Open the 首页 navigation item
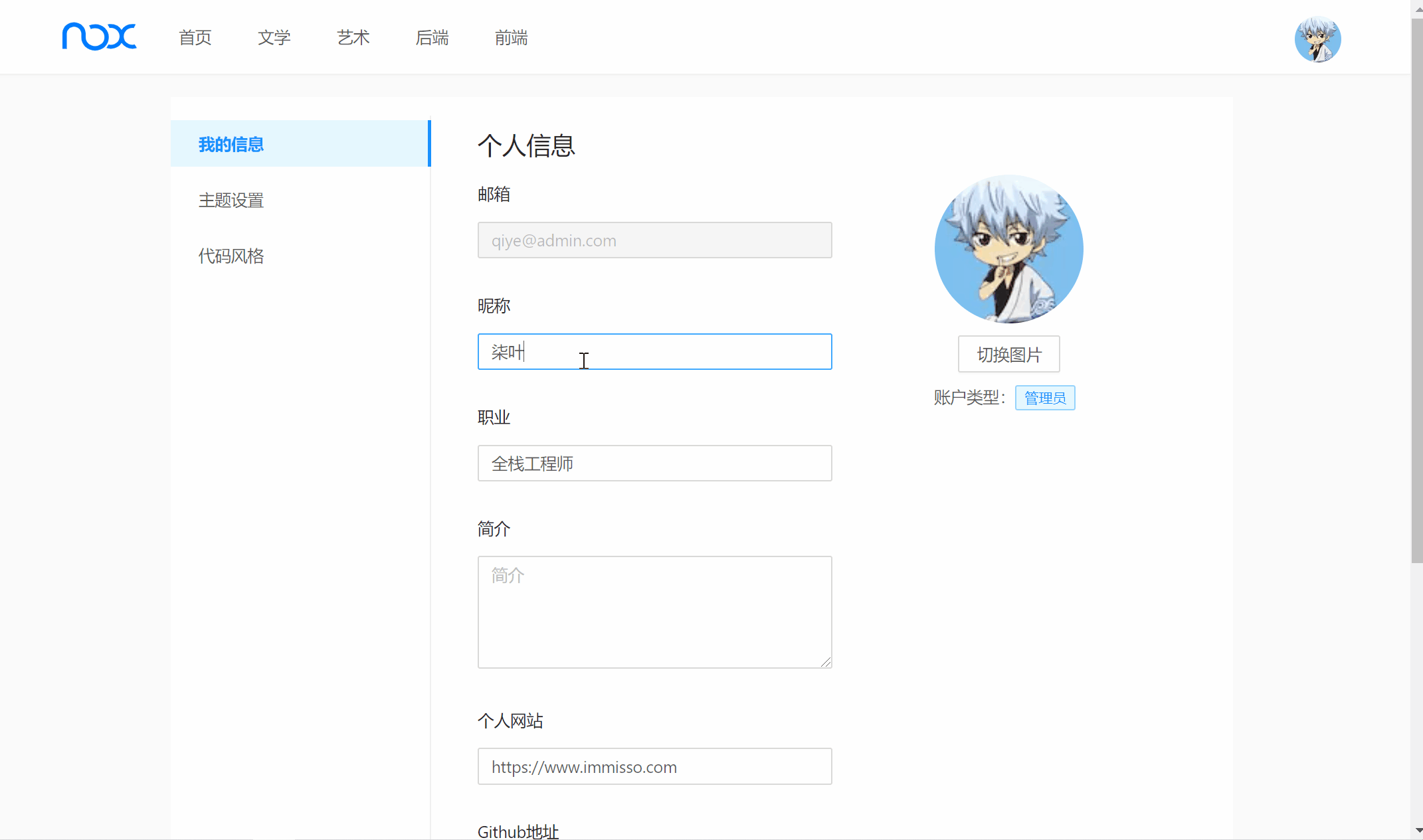The image size is (1423, 840). point(195,38)
